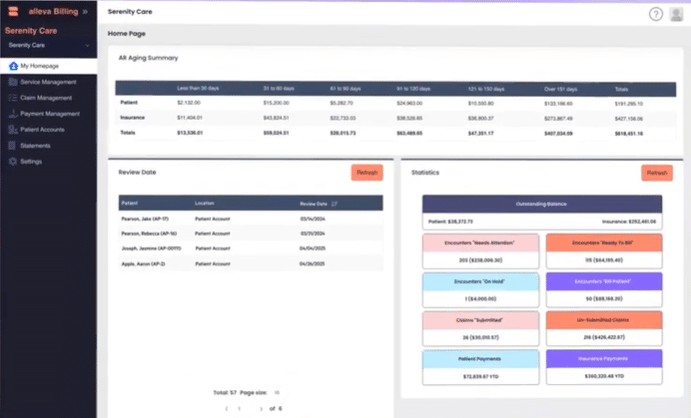Open the Page size dropdown
Screen dimensions: 691x418
pyautogui.click(x=277, y=392)
